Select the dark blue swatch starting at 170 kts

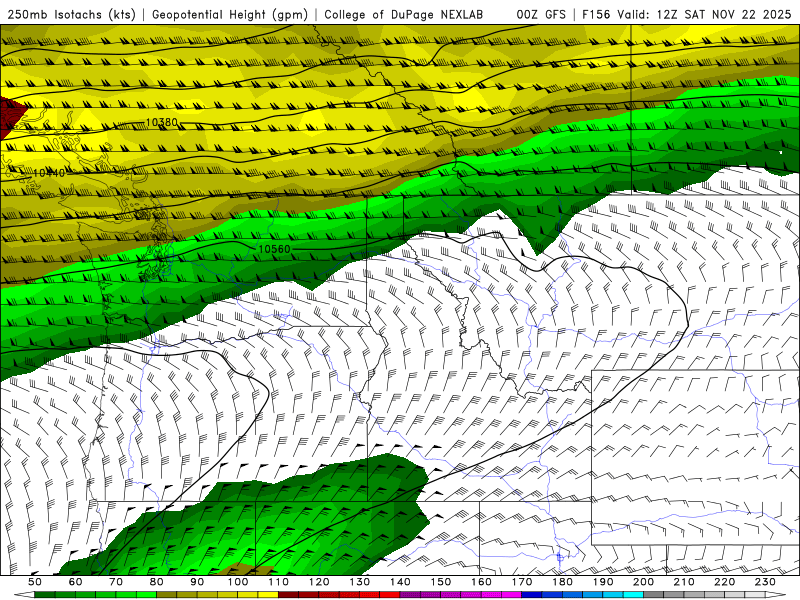532,595
